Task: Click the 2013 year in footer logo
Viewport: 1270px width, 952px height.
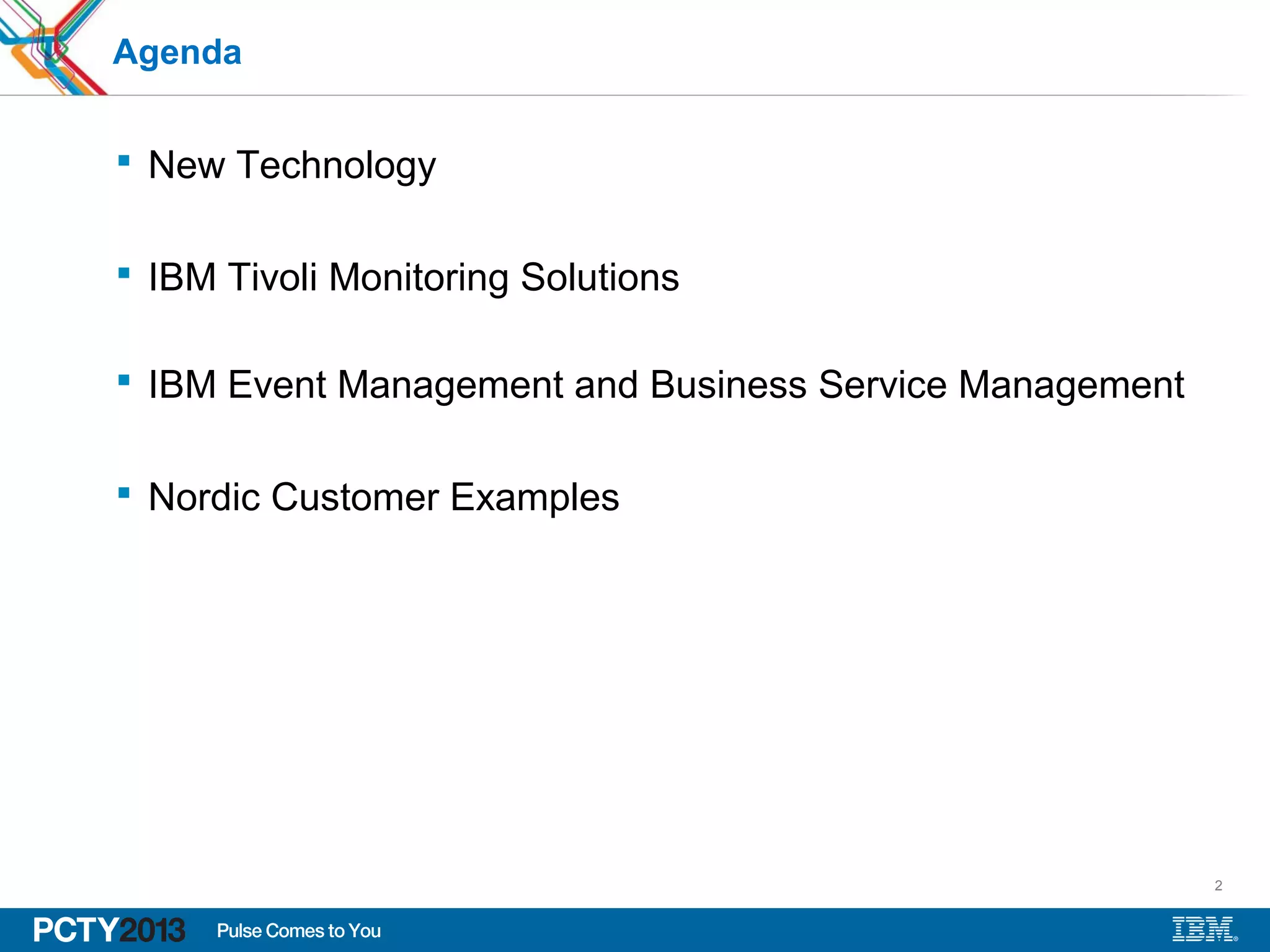Action: pos(152,930)
